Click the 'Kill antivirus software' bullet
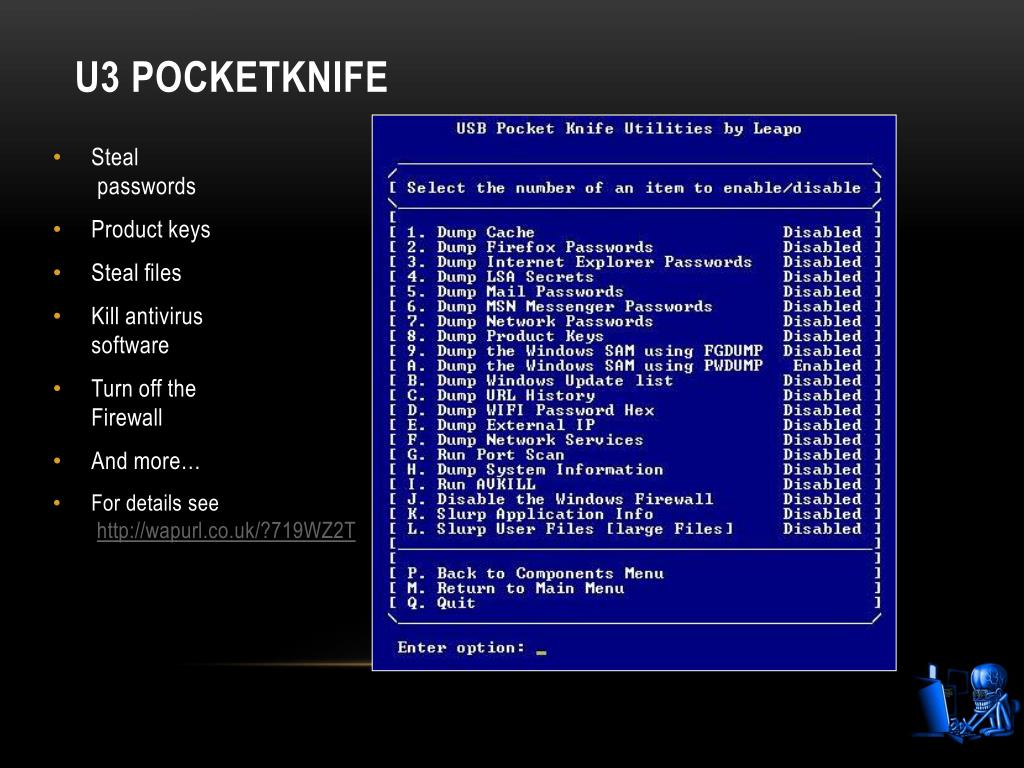The height and width of the screenshot is (768, 1024). coord(147,330)
